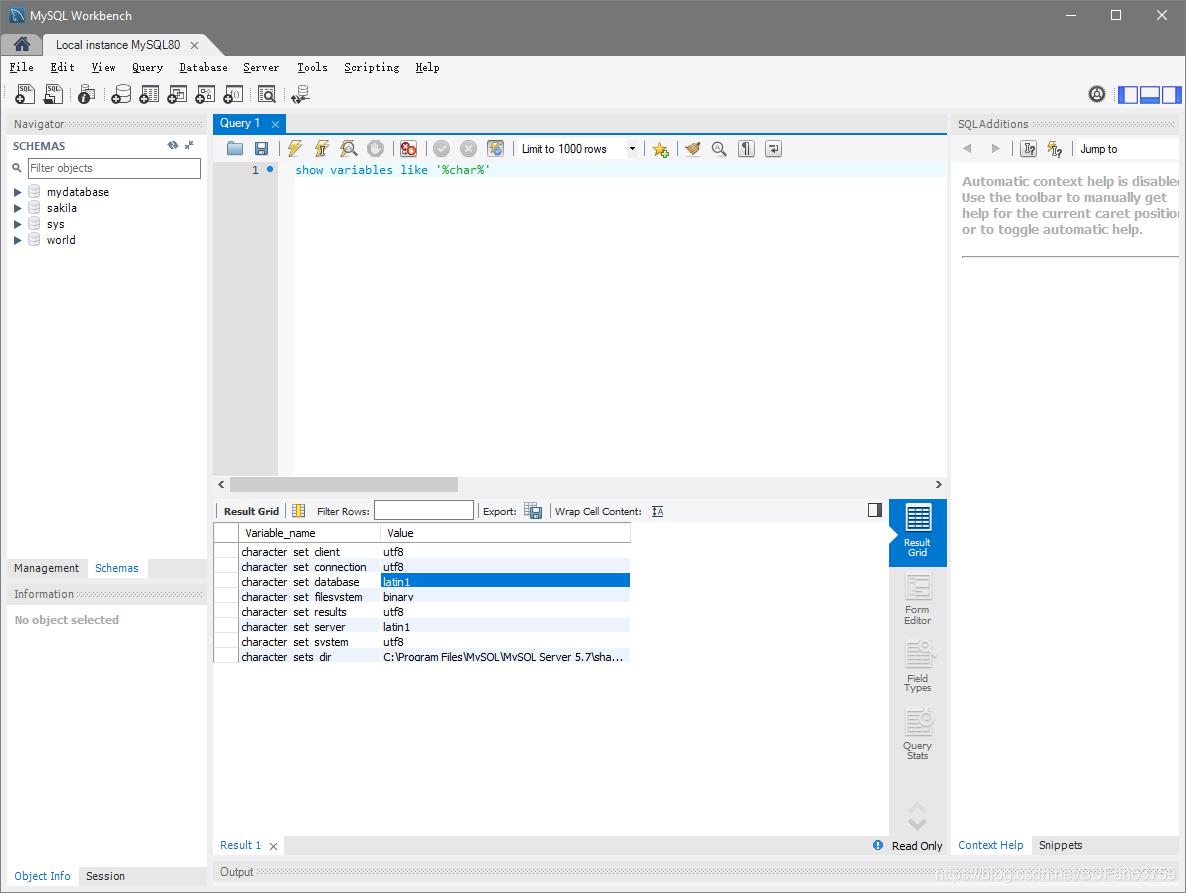1186x893 pixels.
Task: Toggle wrap cell content icon
Action: coord(657,512)
